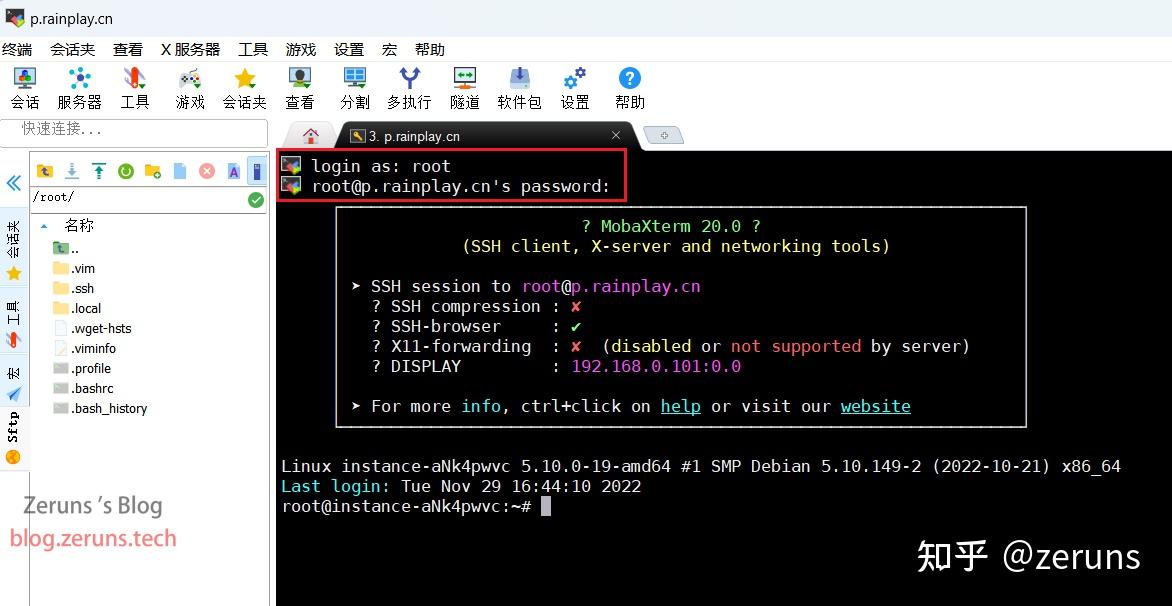Refresh the SFTP folder listing
The width and height of the screenshot is (1172, 606).
pyautogui.click(x=126, y=171)
